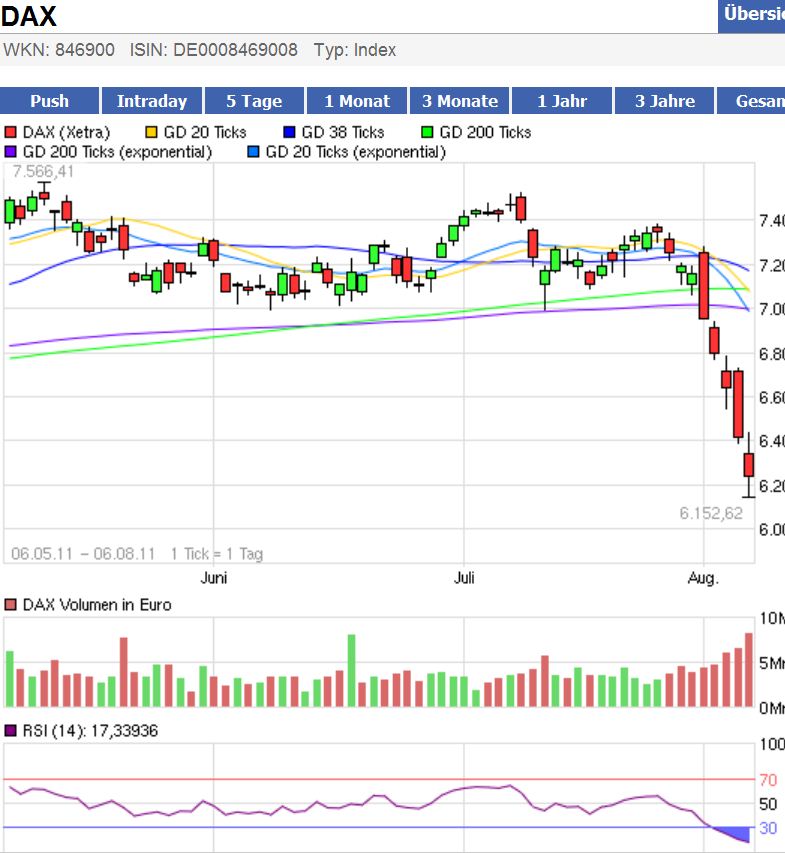Click the RSI 50 axis label
The image size is (785, 853).
(x=768, y=804)
